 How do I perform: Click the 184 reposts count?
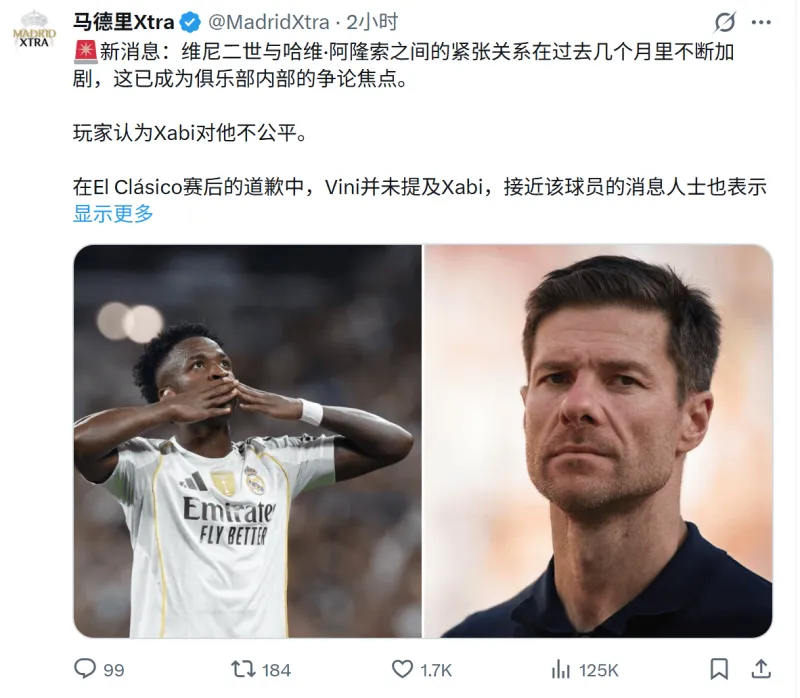tap(276, 670)
